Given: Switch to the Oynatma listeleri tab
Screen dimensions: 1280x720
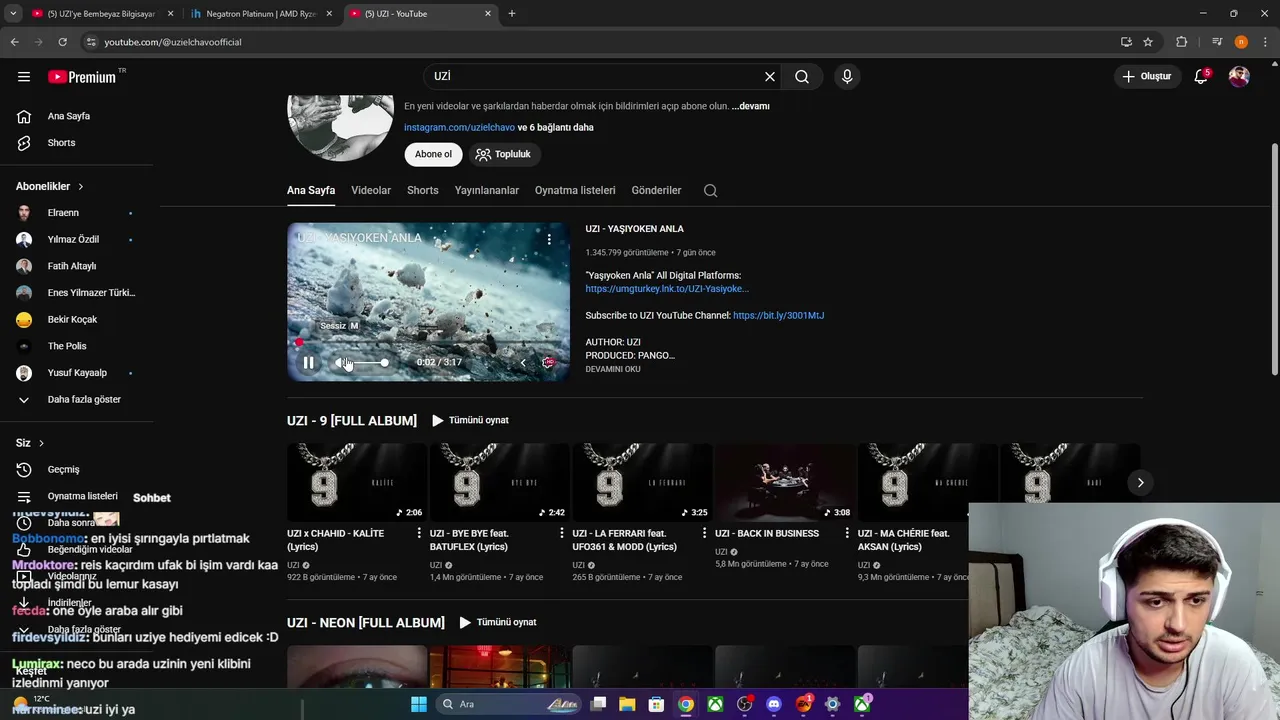Looking at the screenshot, I should (x=575, y=190).
